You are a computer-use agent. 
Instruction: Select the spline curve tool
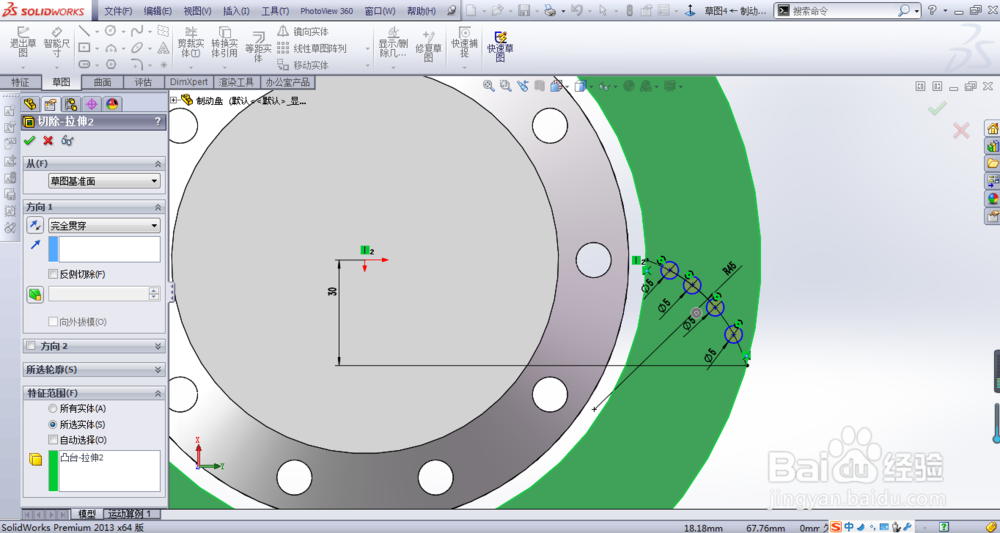(137, 31)
